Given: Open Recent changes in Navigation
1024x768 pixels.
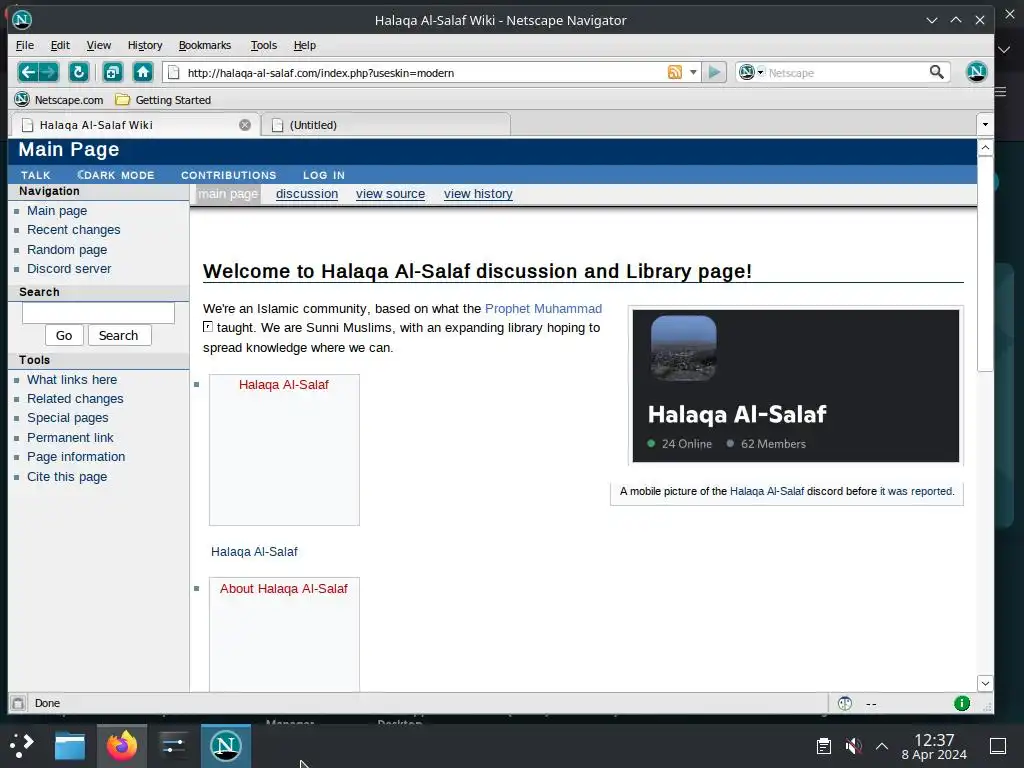Looking at the screenshot, I should (74, 230).
